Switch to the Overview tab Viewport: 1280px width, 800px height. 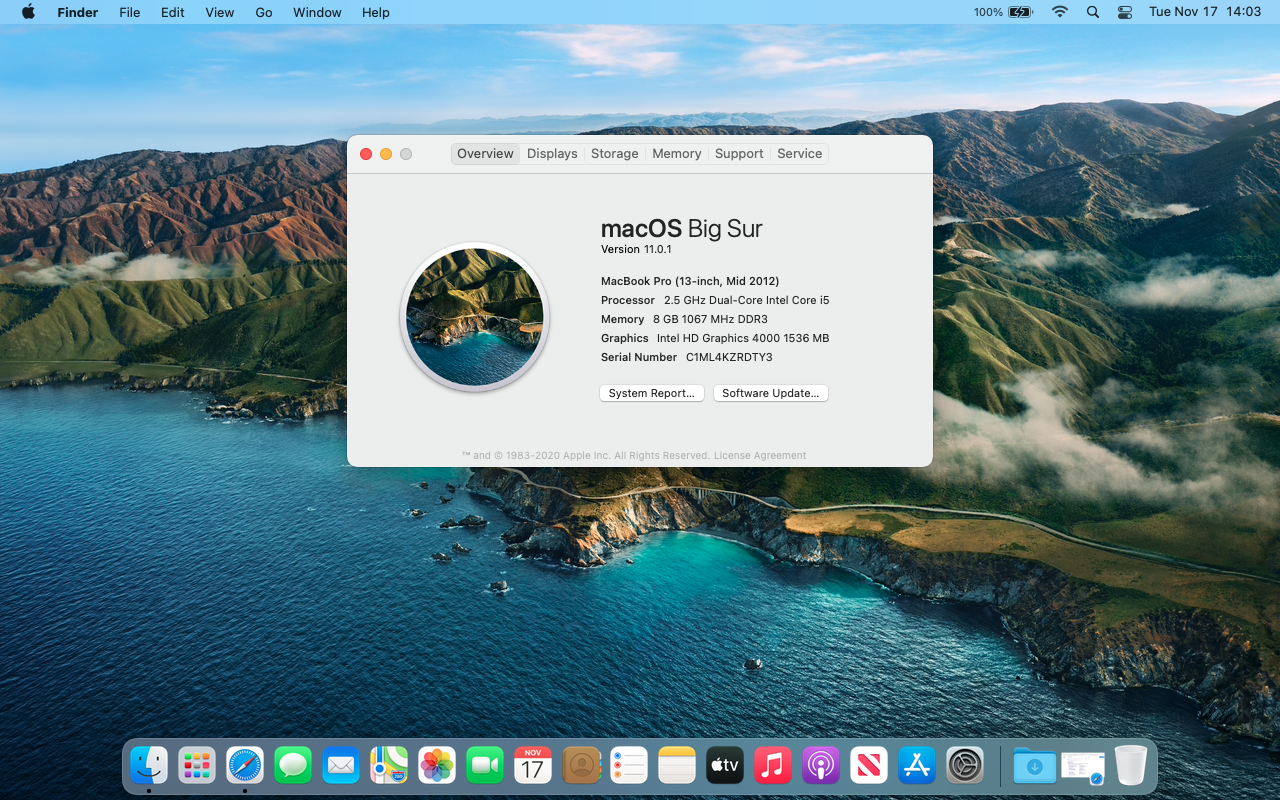coord(485,153)
